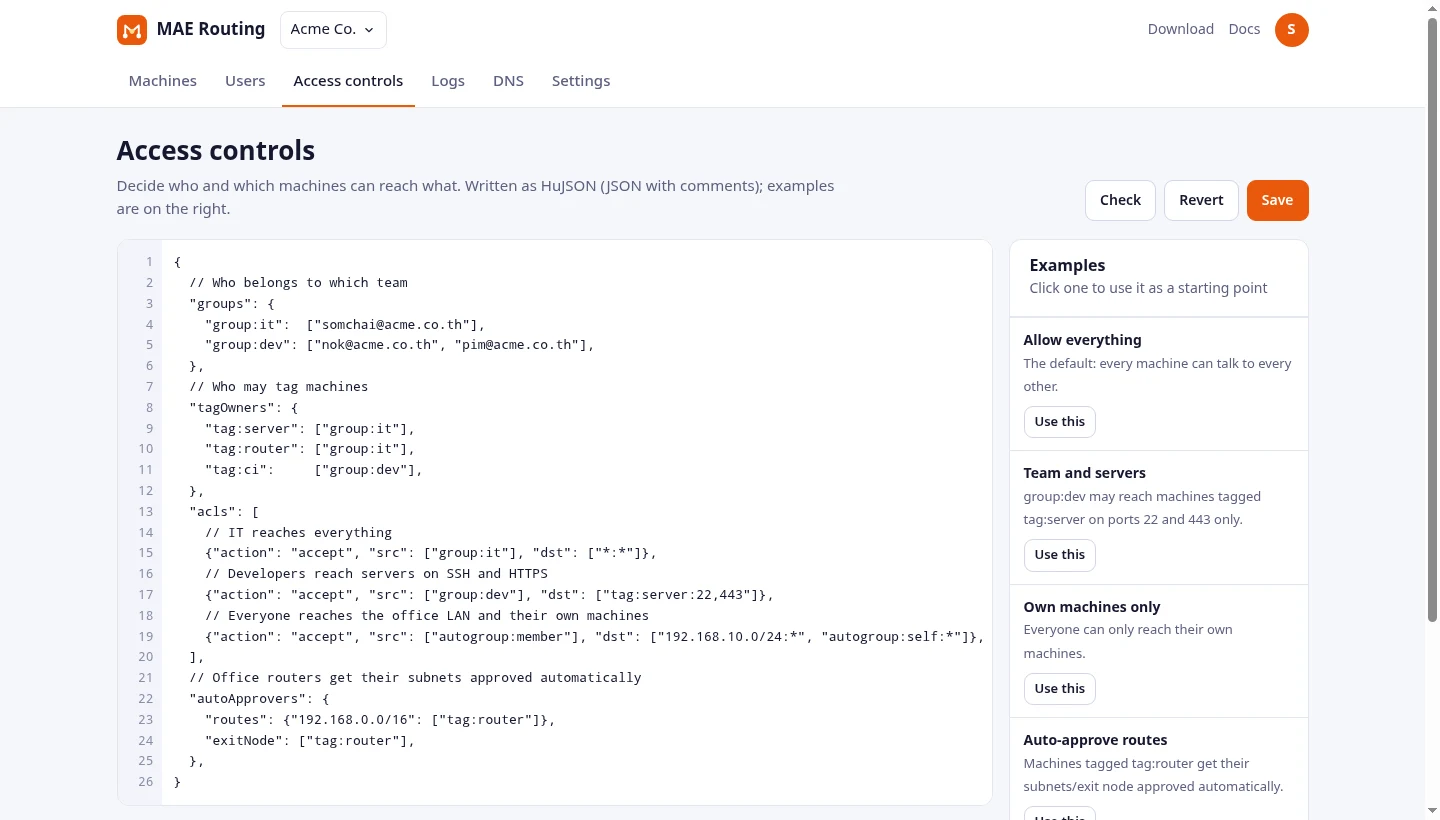Open the Acme Co. organization dropdown

(333, 30)
